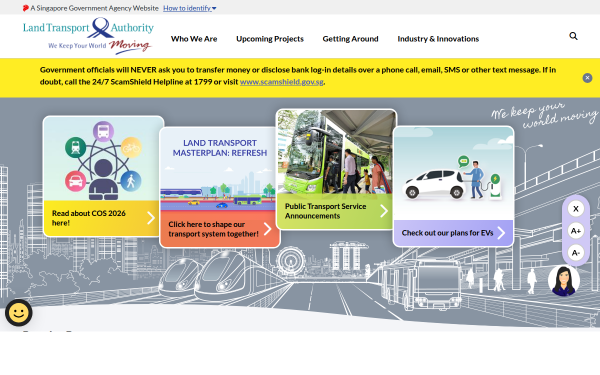Click Singapore government lion crest icon
600x375 pixels.
coord(26,8)
